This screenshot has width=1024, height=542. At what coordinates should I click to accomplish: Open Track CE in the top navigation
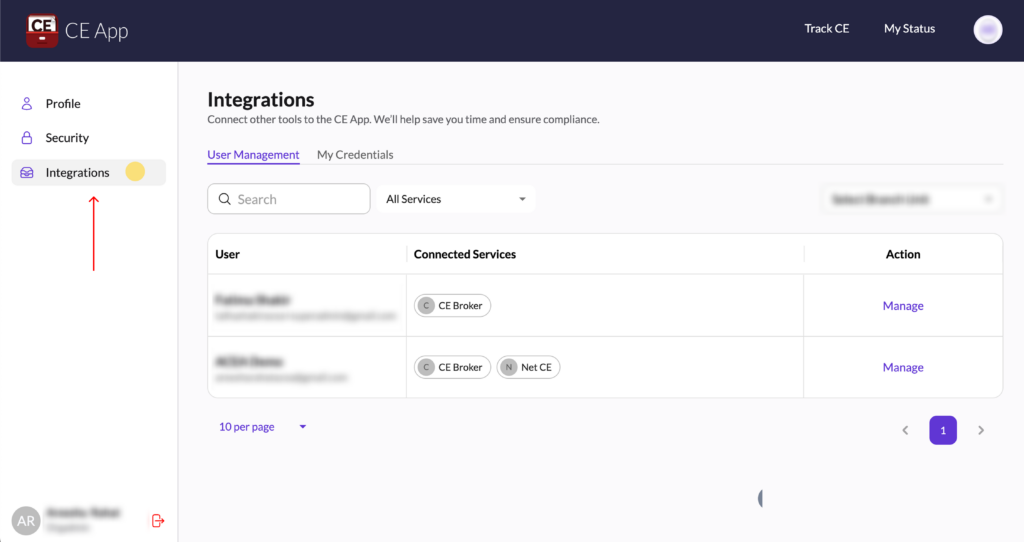click(826, 29)
